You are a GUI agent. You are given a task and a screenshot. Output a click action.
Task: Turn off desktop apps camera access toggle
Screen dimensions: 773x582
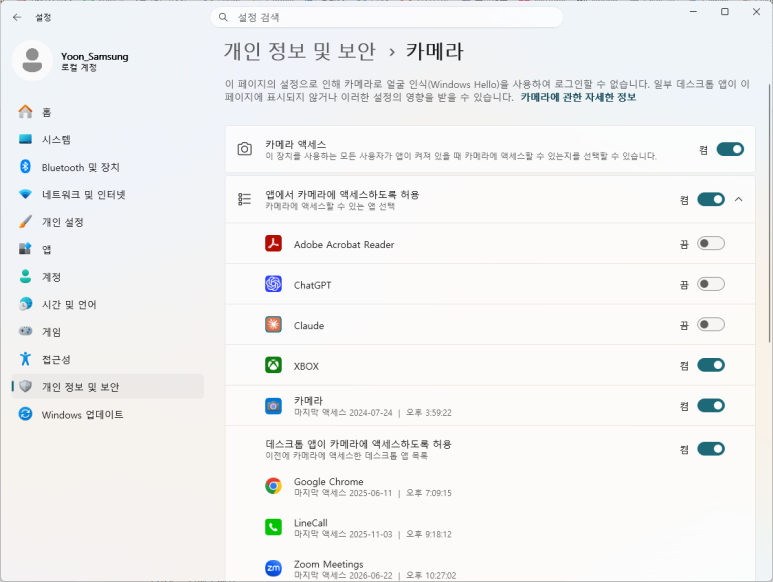coord(711,449)
